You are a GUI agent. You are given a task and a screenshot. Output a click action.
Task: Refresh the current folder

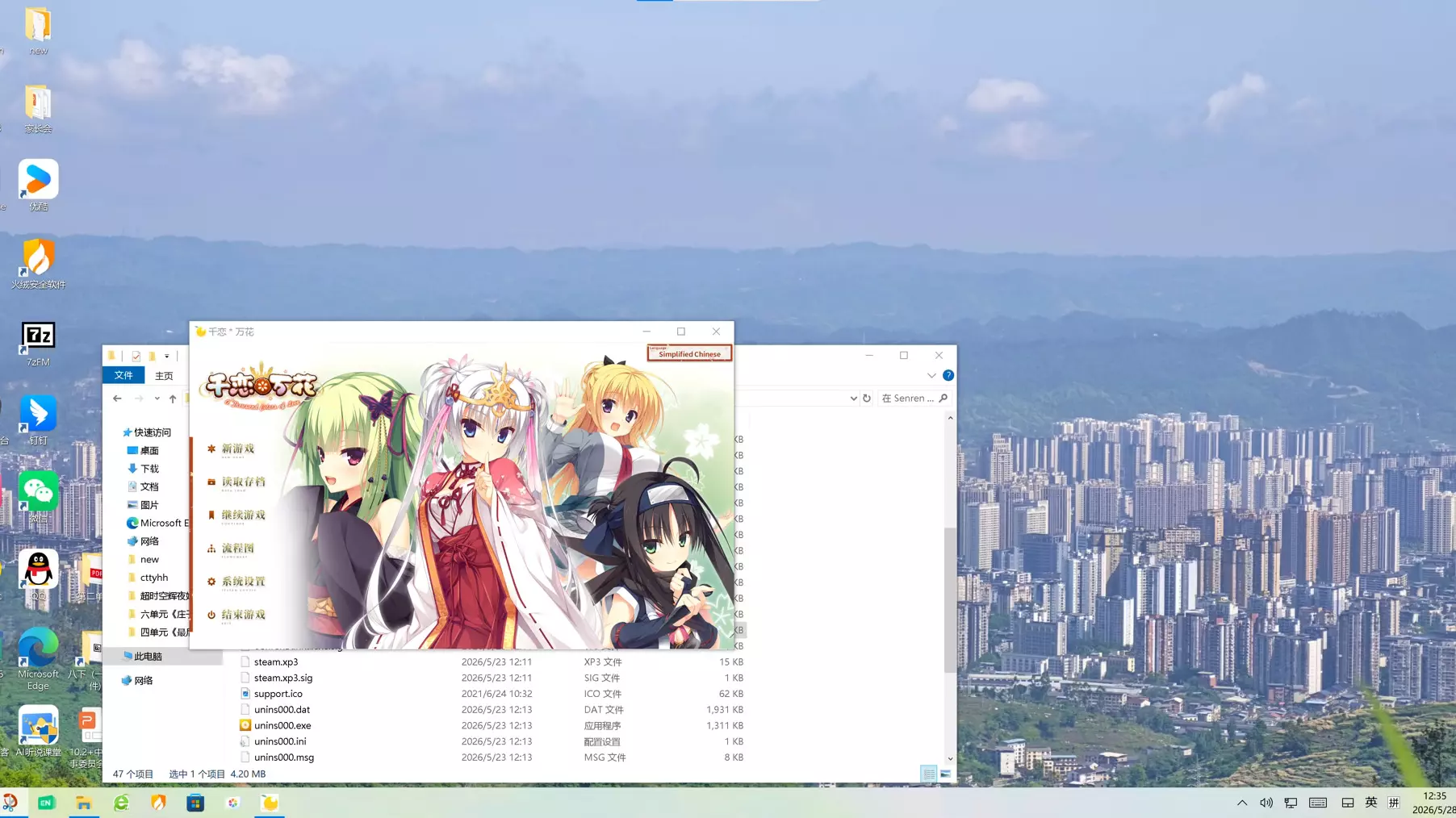[x=867, y=399]
